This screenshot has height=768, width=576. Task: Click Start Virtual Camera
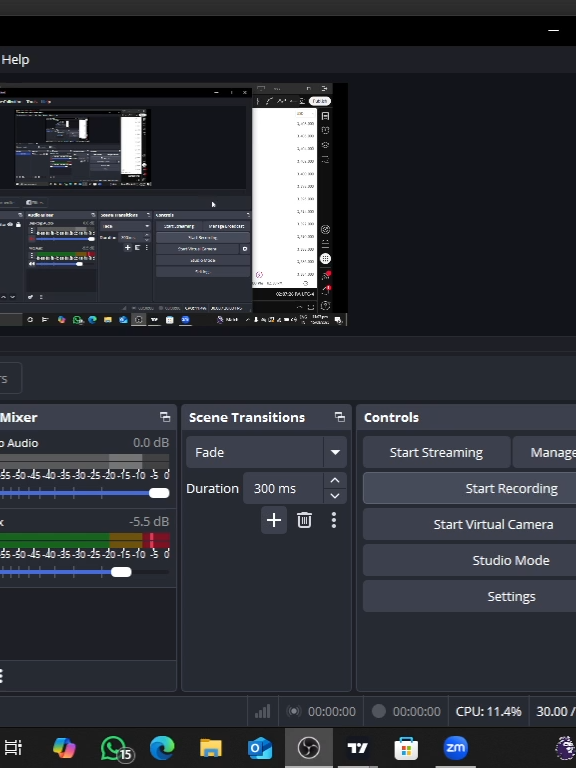pos(469,524)
